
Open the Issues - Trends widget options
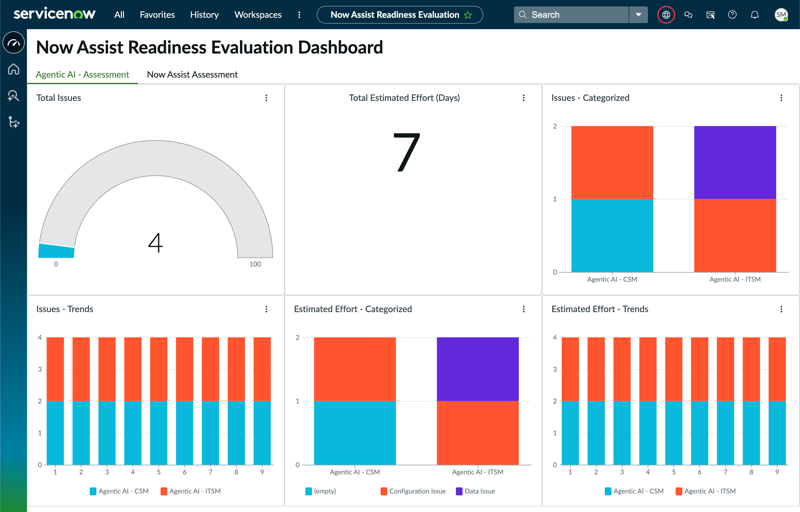[266, 309]
